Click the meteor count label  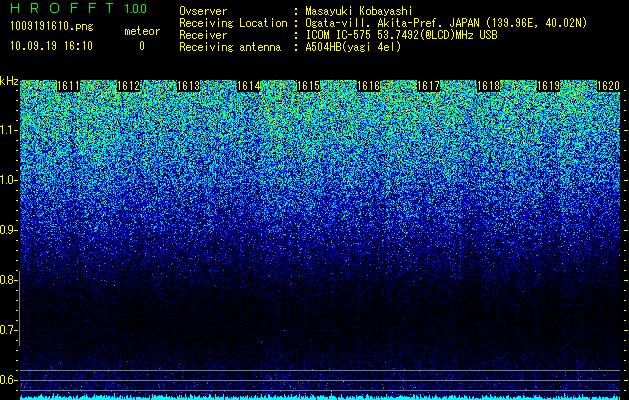(x=142, y=31)
